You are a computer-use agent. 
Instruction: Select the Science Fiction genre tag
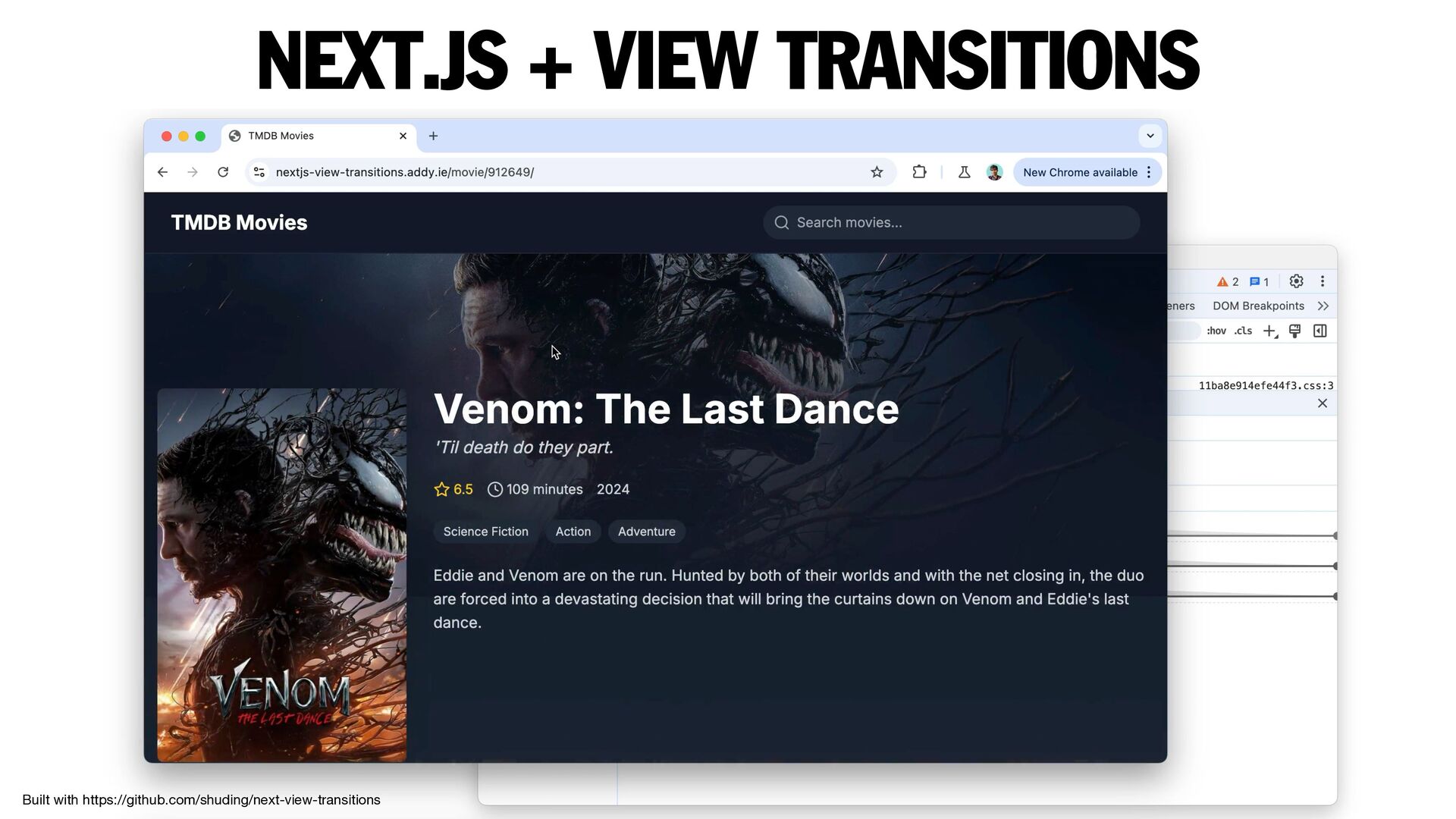click(485, 532)
